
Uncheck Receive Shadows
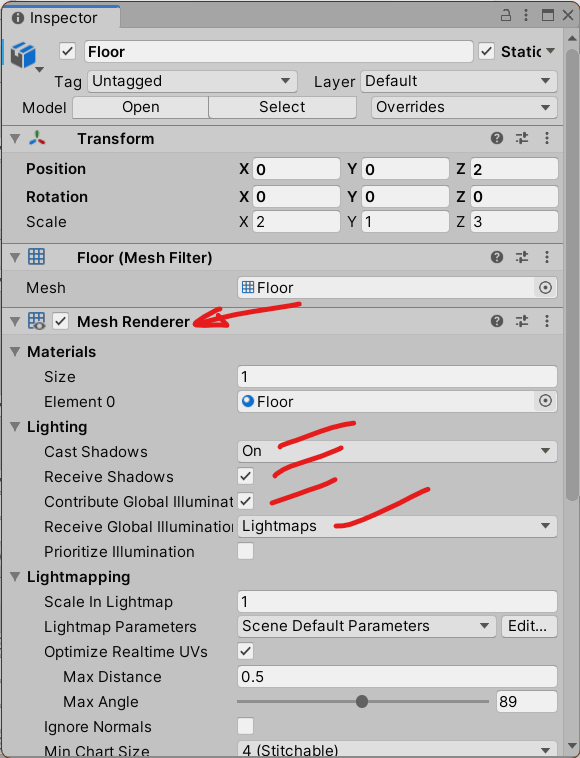click(246, 476)
